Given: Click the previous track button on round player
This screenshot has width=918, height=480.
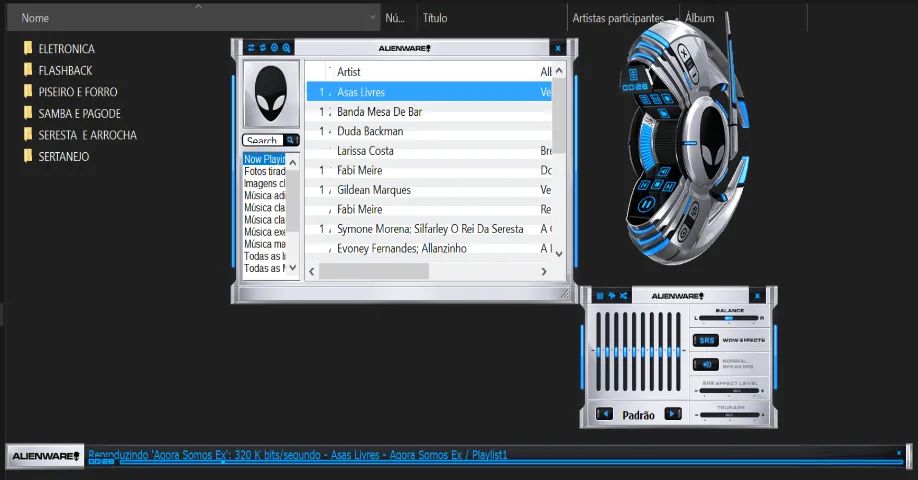Looking at the screenshot, I should click(x=645, y=185).
